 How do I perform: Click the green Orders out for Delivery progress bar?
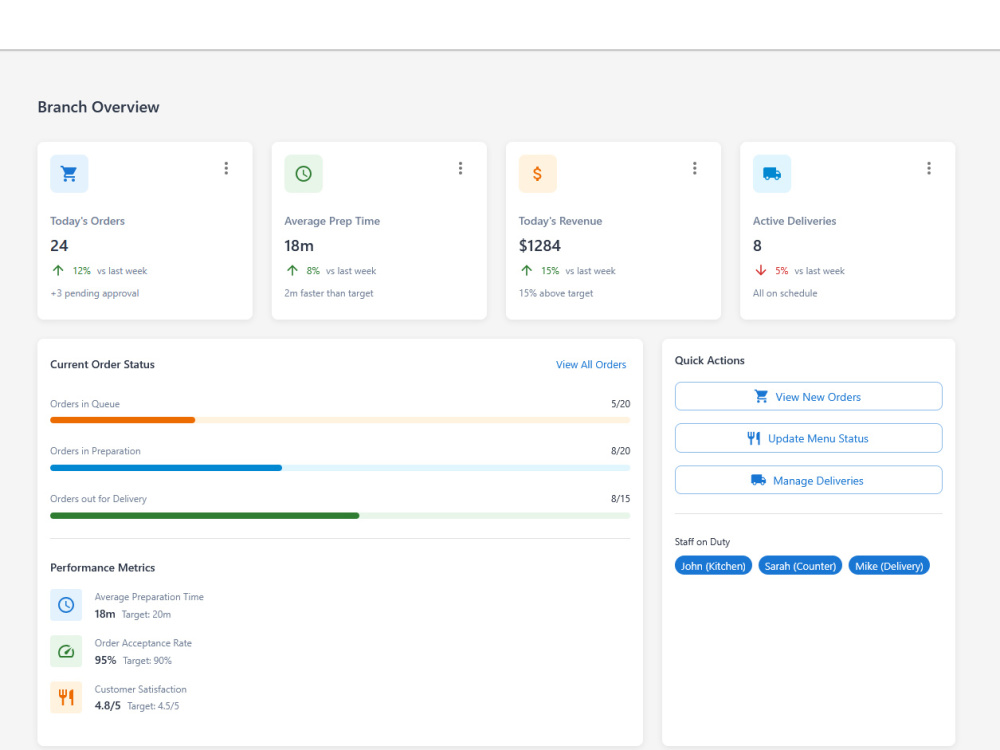[340, 516]
